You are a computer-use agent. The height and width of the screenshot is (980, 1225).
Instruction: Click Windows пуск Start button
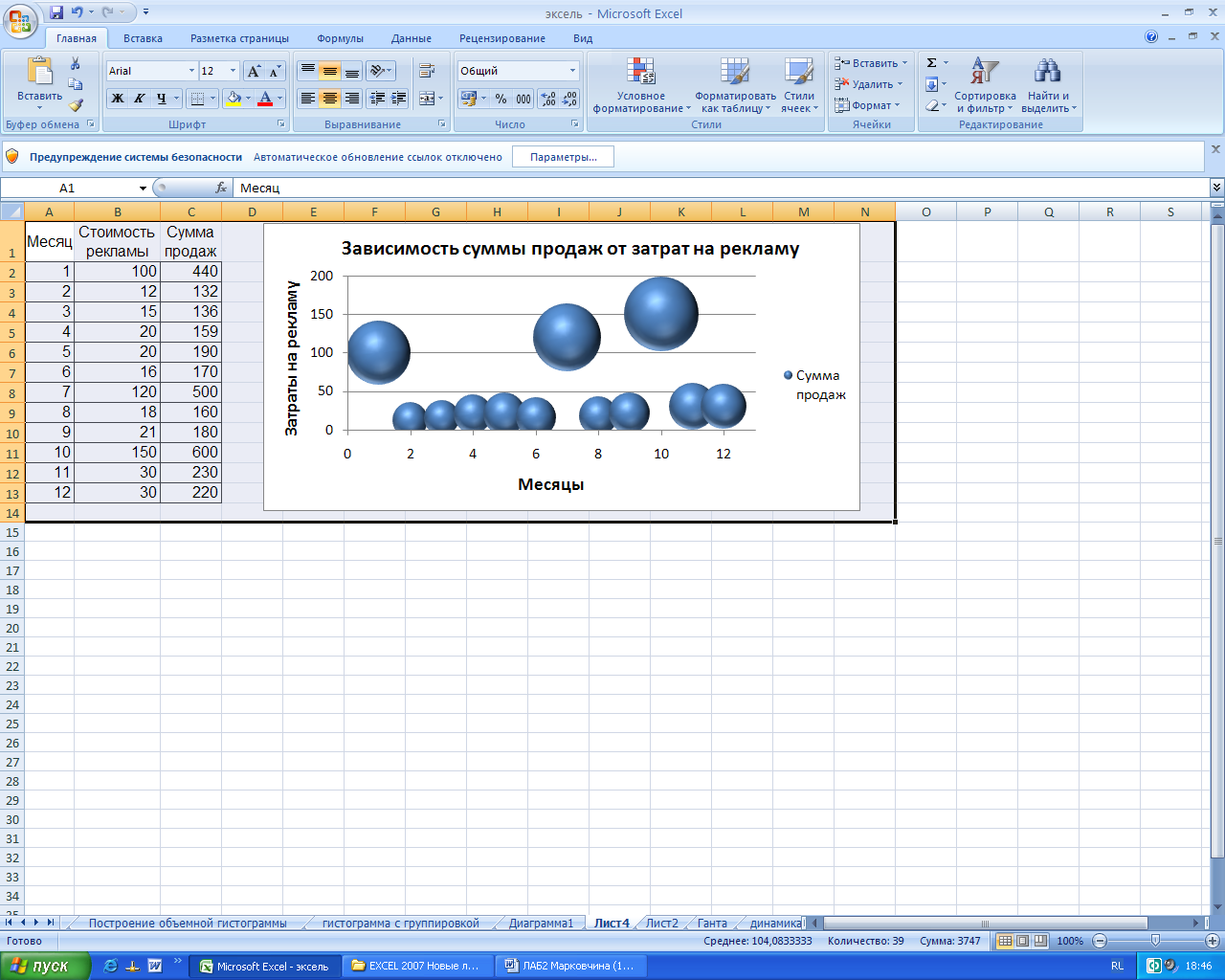click(x=46, y=966)
